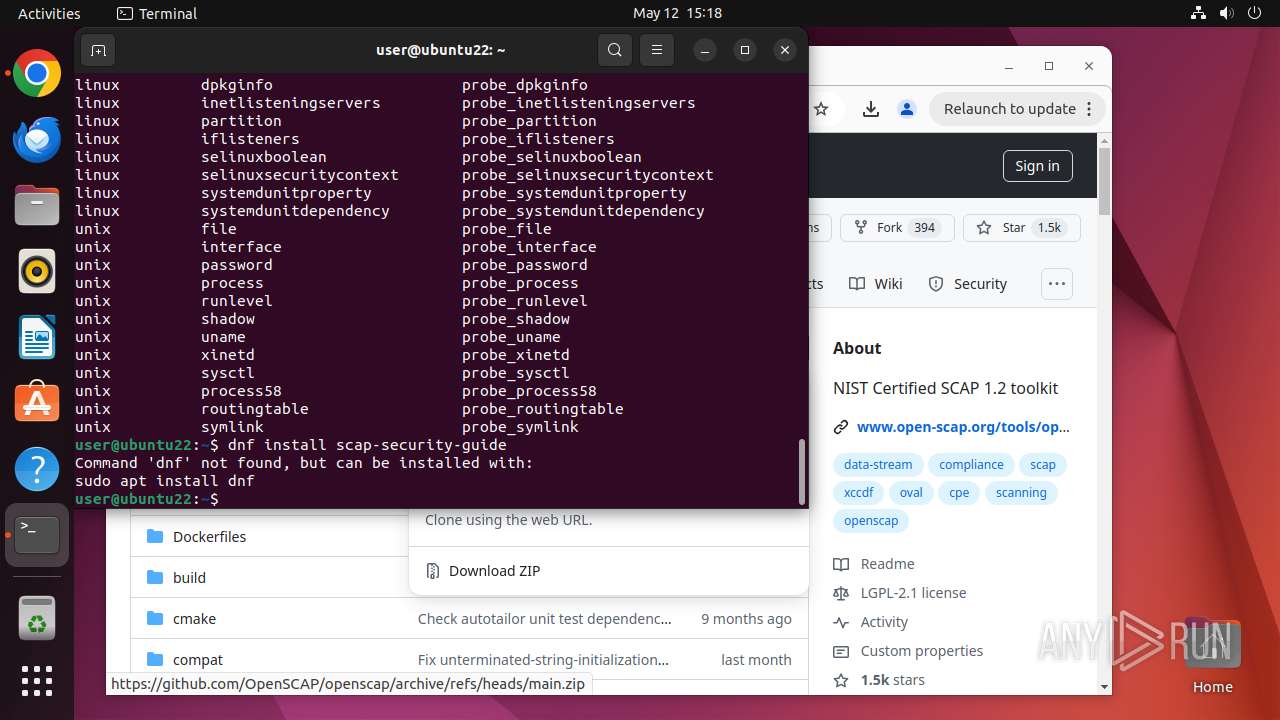Open Rhythmbox music player in dock
Viewport: 1280px width, 720px height.
(37, 271)
